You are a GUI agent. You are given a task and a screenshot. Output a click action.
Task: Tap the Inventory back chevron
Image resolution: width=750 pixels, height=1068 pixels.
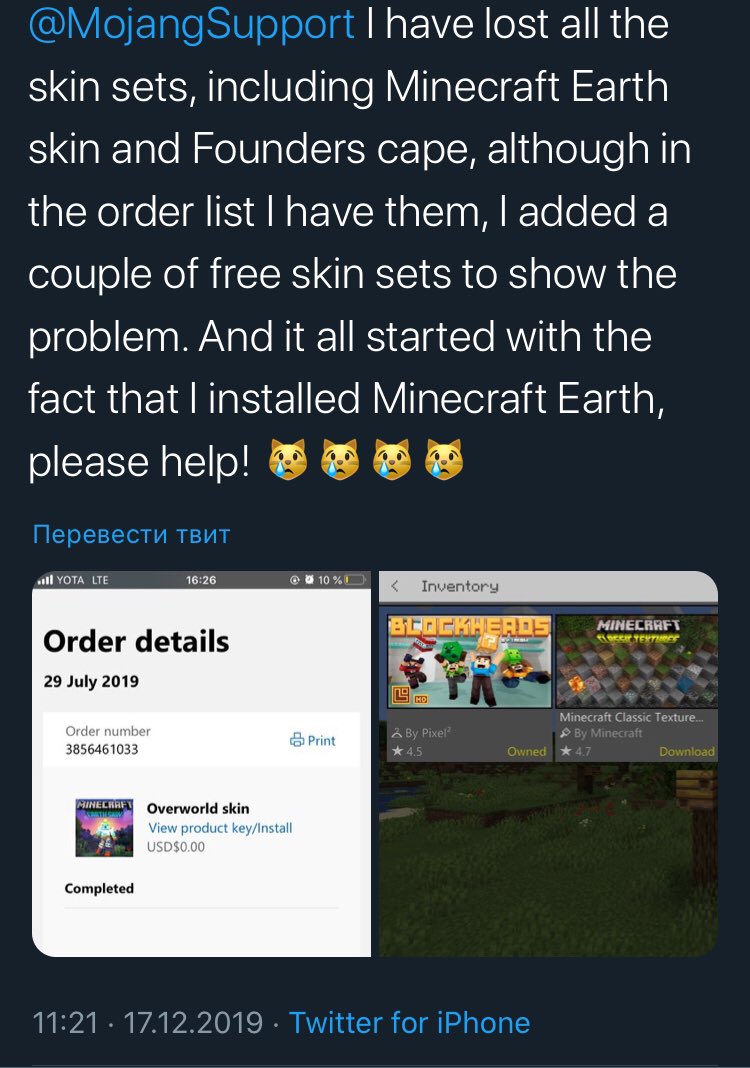pyautogui.click(x=394, y=586)
